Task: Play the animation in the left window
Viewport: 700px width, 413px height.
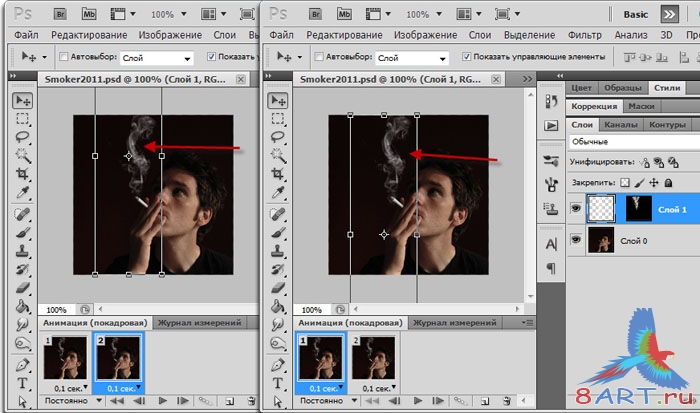Action: (163, 400)
